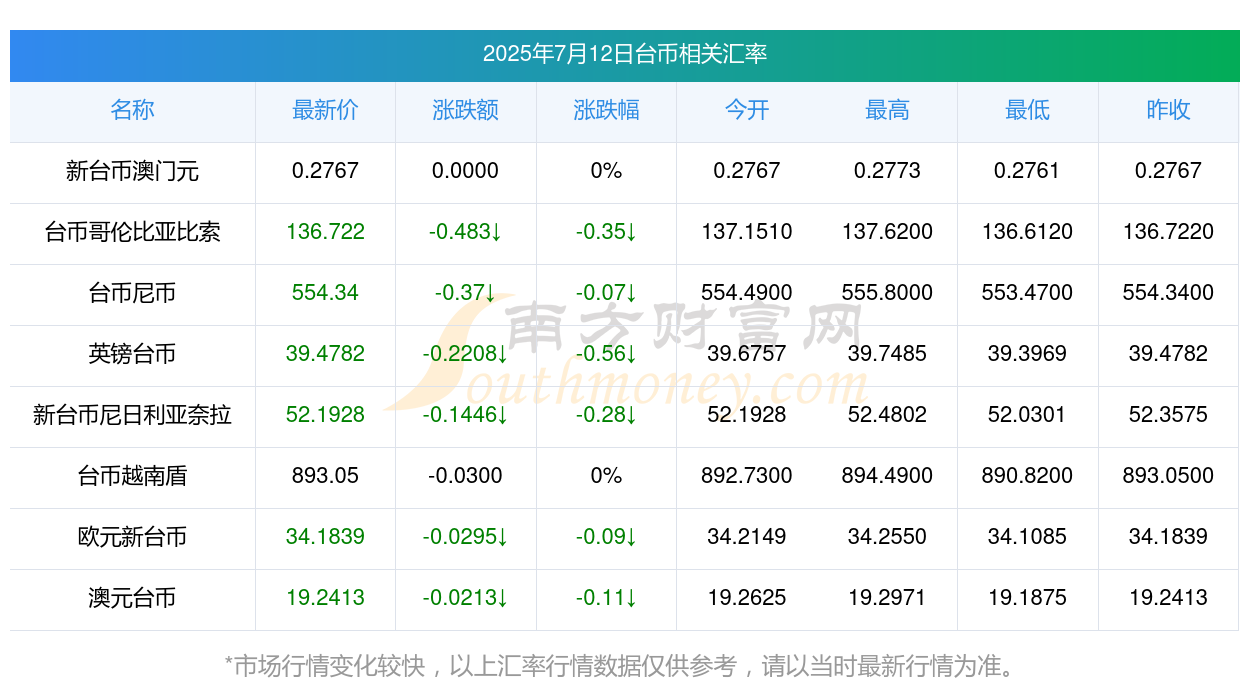
Task: Click change amount -0.0300
Action: coord(466,476)
